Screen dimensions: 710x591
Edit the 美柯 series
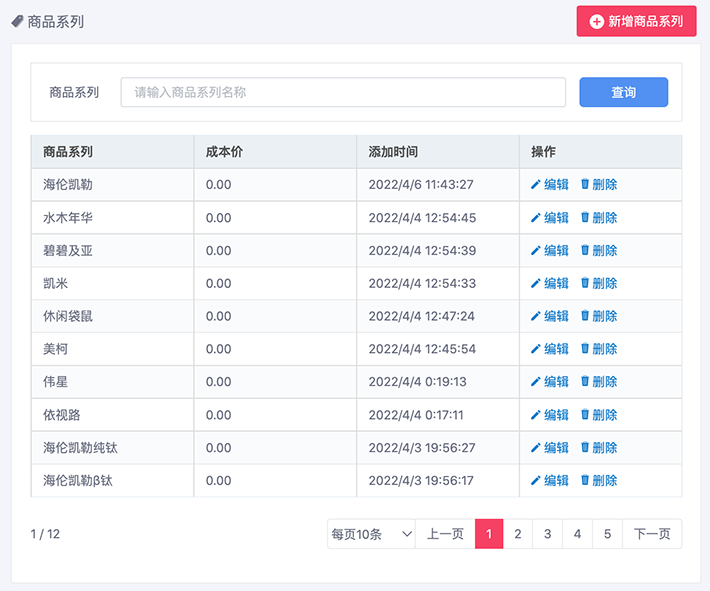point(550,349)
